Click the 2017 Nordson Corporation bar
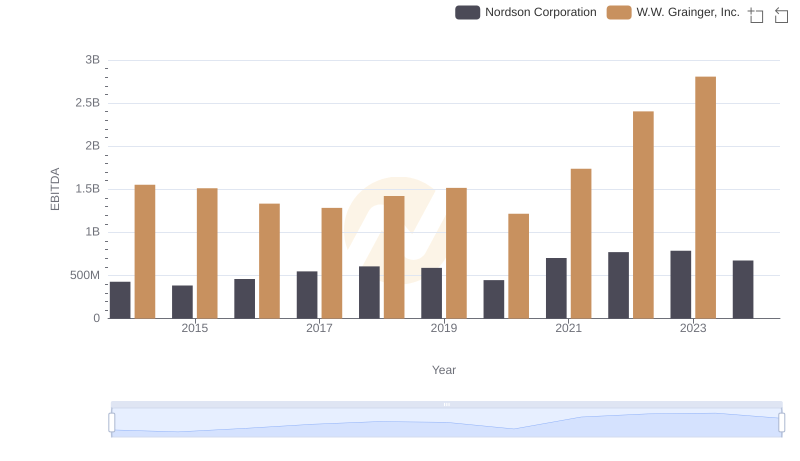This screenshot has height=461, width=800. 307,295
